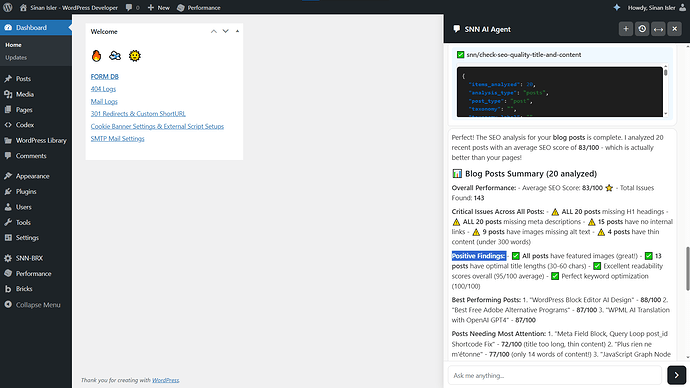Send message with arrow button

coord(676,375)
